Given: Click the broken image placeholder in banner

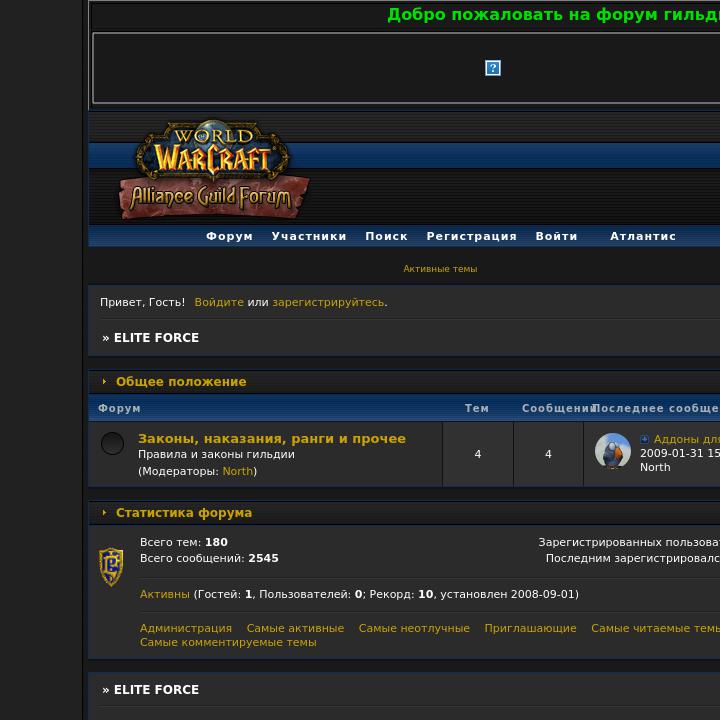Looking at the screenshot, I should [493, 68].
